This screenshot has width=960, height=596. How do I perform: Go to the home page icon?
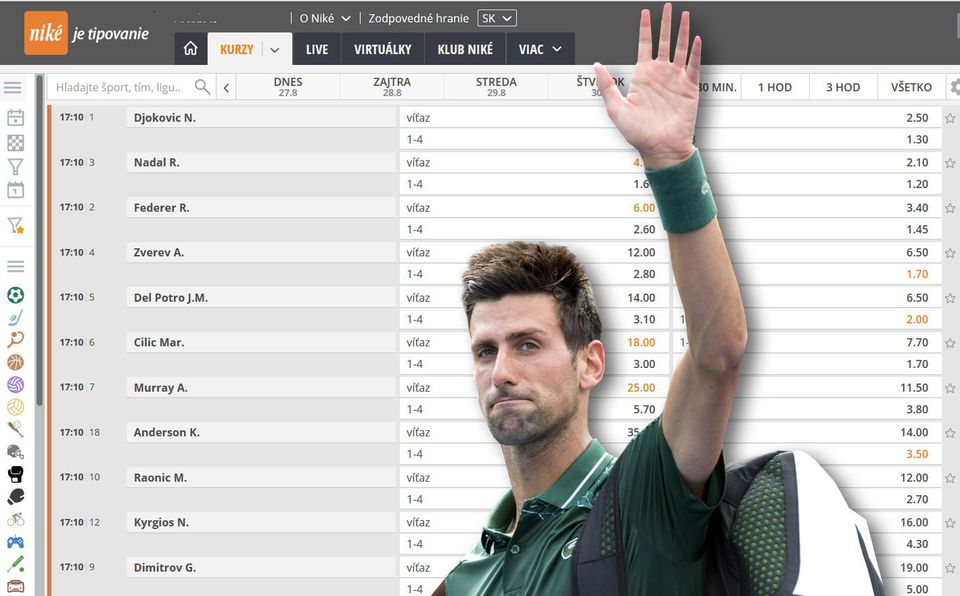[190, 49]
